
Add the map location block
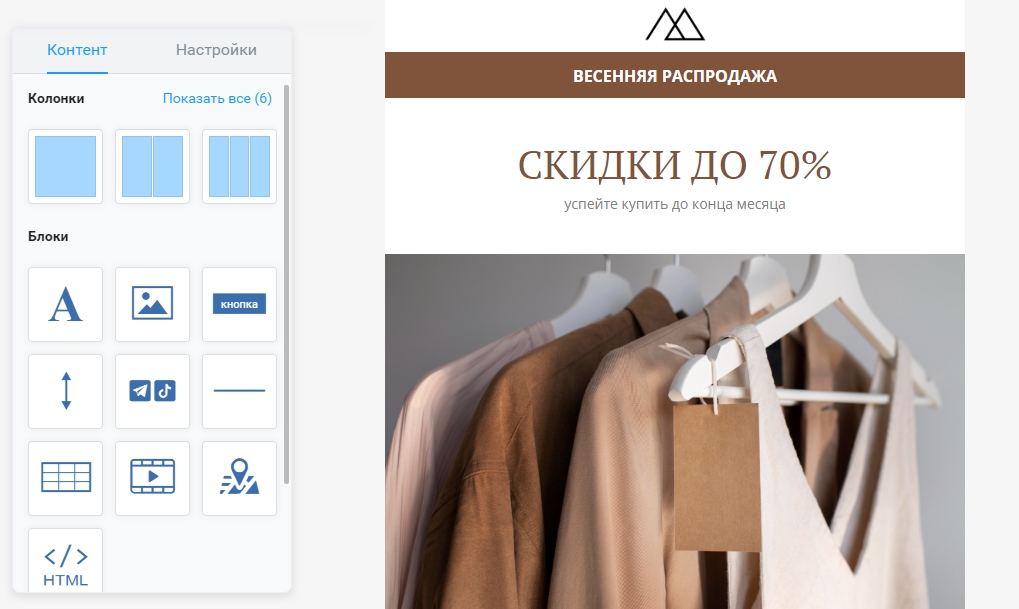[239, 478]
